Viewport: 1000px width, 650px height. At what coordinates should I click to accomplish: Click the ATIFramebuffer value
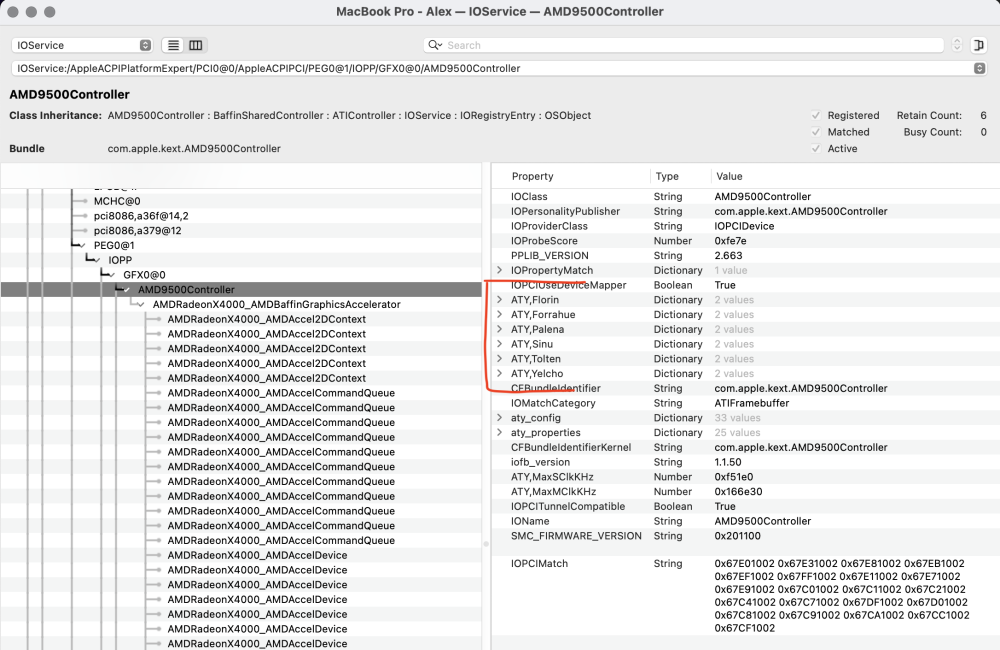(x=752, y=403)
